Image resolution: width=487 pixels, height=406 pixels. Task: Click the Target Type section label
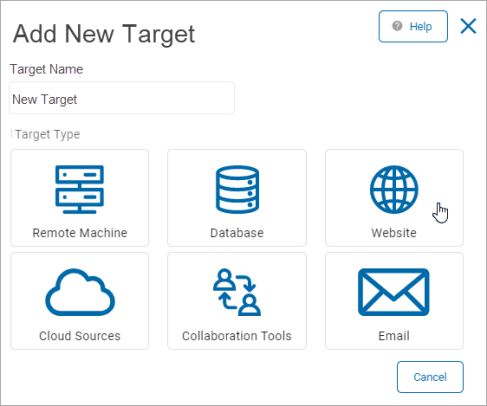click(x=47, y=134)
